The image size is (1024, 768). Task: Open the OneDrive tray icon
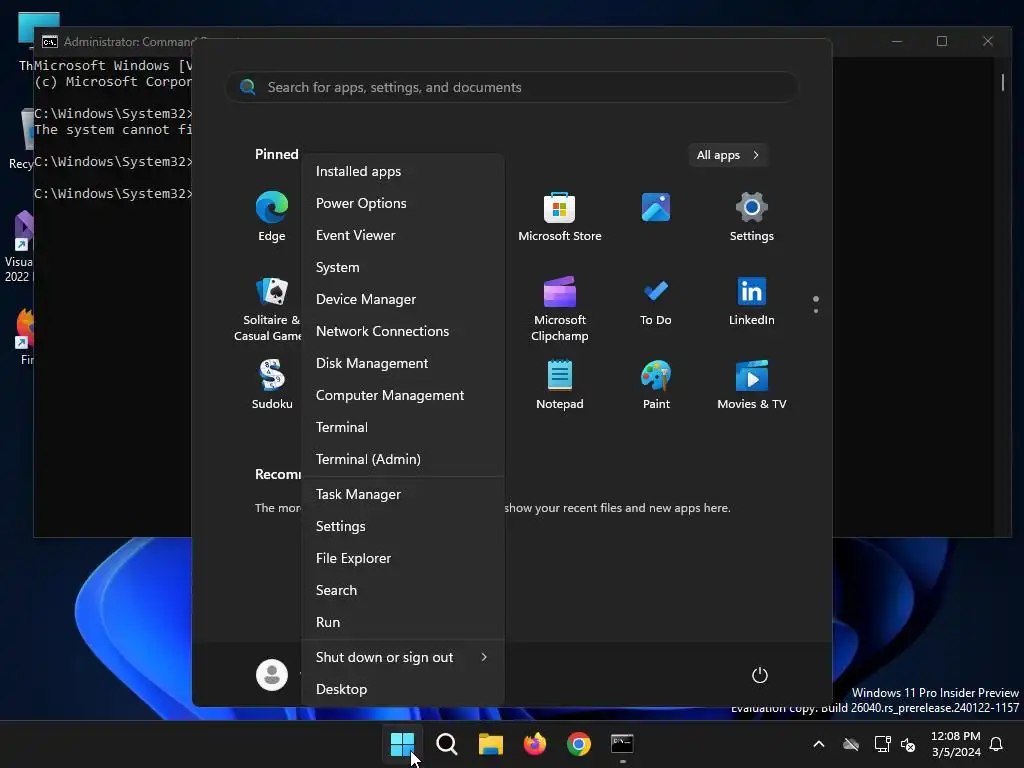(x=851, y=744)
